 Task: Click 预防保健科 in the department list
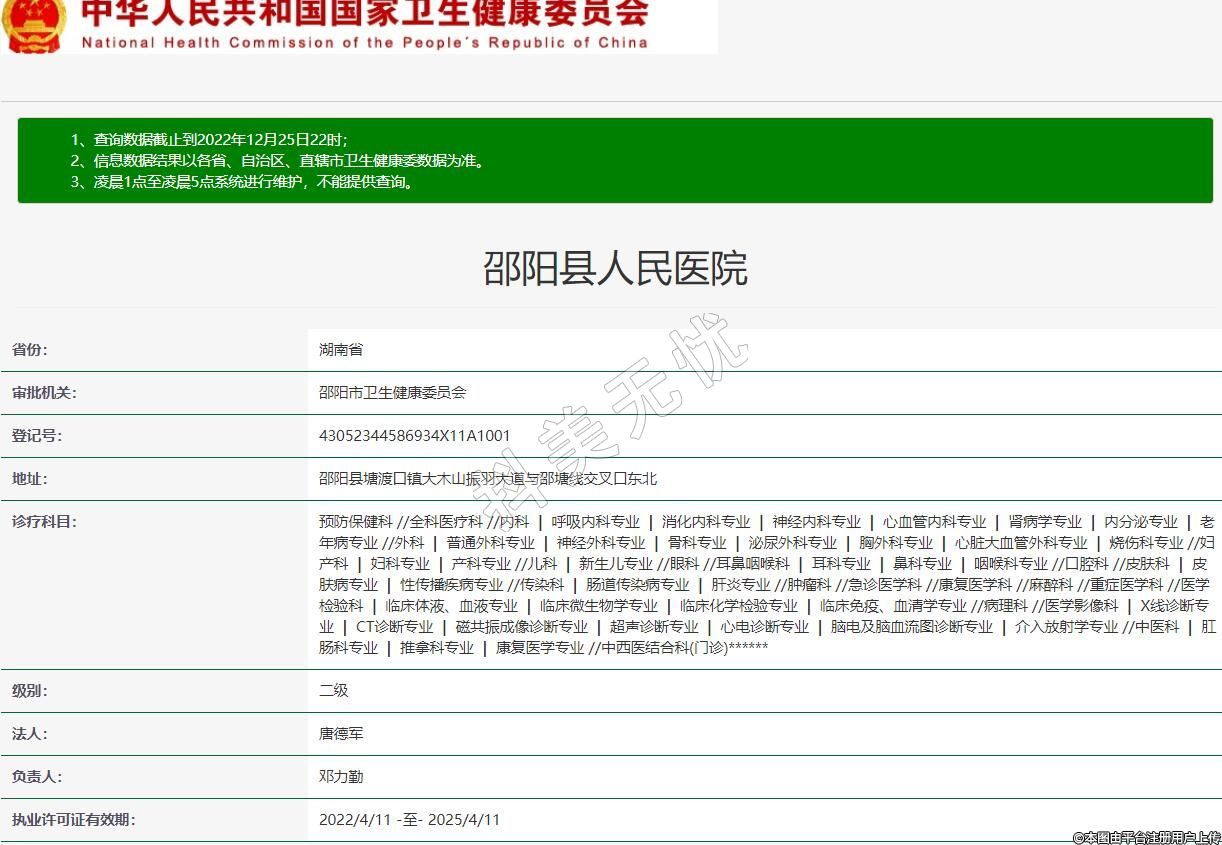pyautogui.click(x=355, y=521)
